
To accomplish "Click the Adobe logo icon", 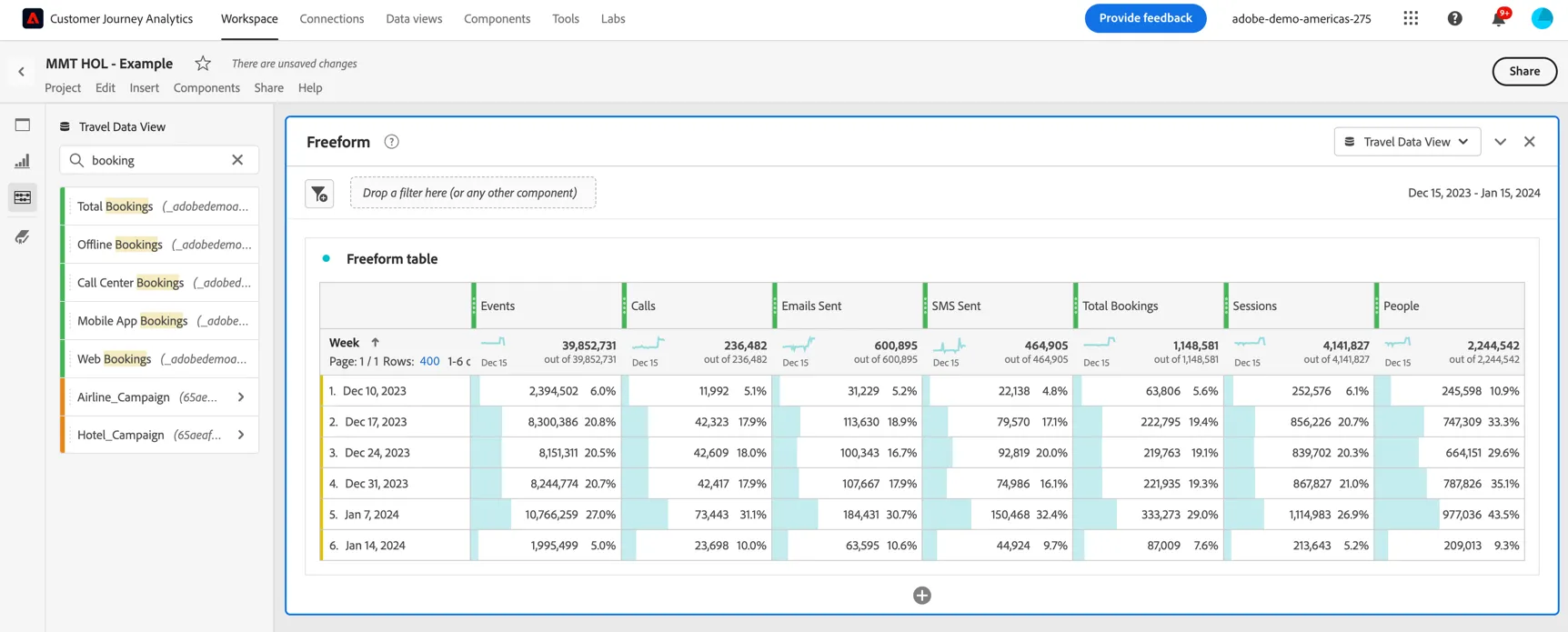I will (33, 18).
